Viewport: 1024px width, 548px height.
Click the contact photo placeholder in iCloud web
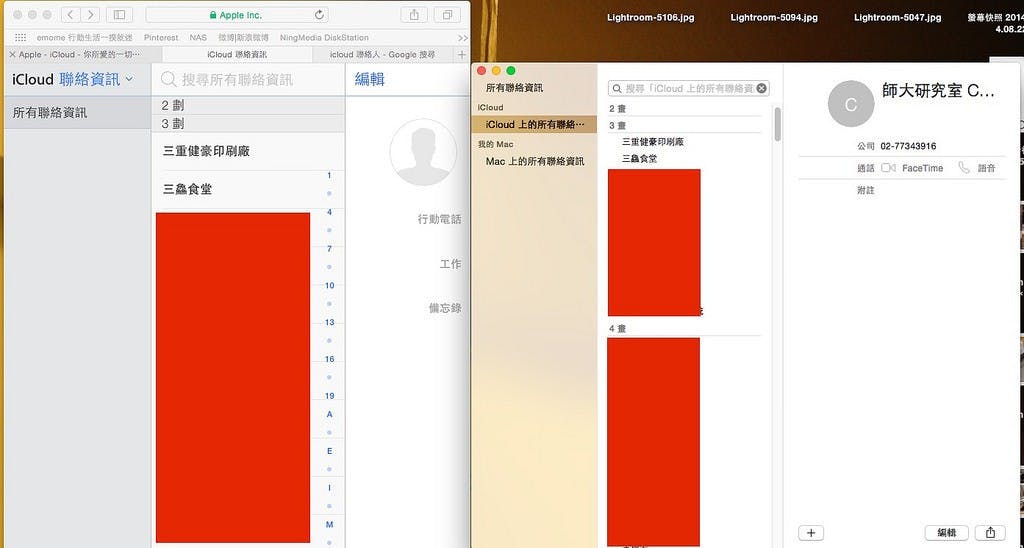[423, 152]
